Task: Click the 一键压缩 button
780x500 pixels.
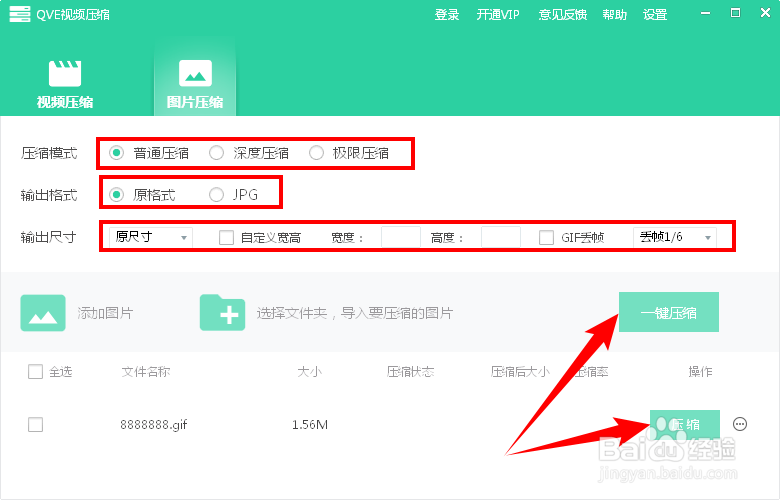Action: coord(669,312)
